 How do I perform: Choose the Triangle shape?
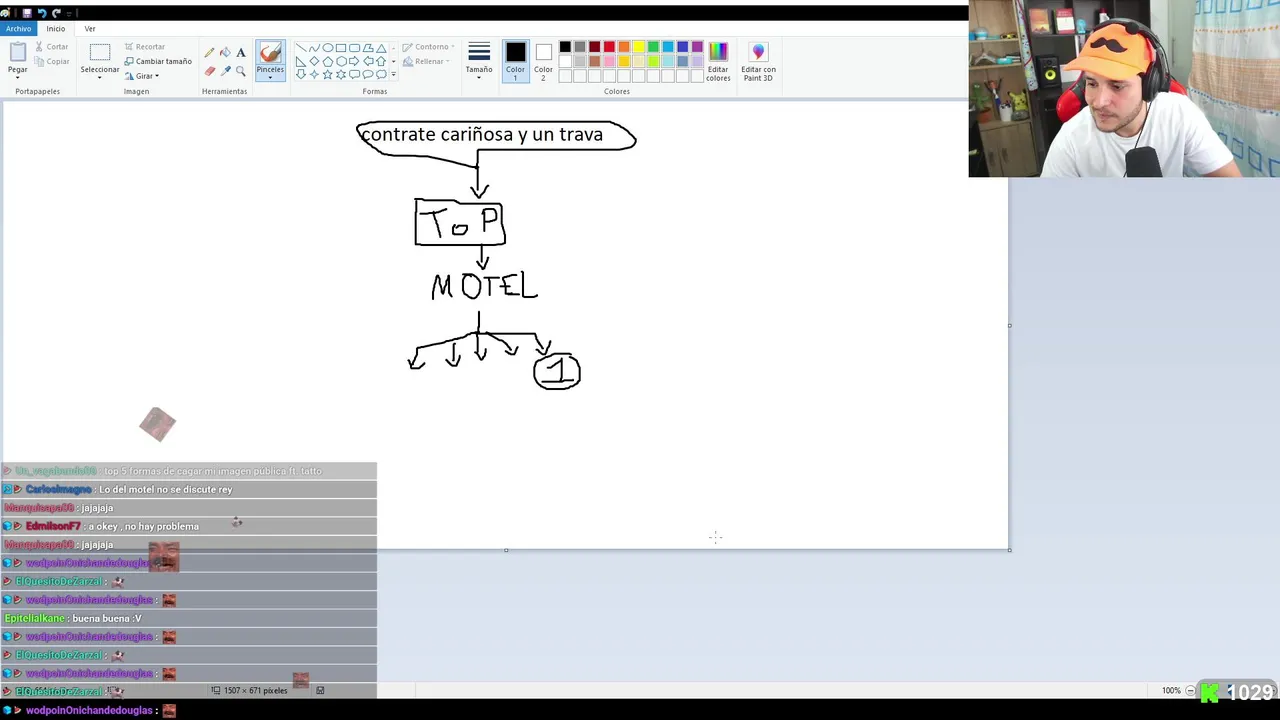pos(381,48)
